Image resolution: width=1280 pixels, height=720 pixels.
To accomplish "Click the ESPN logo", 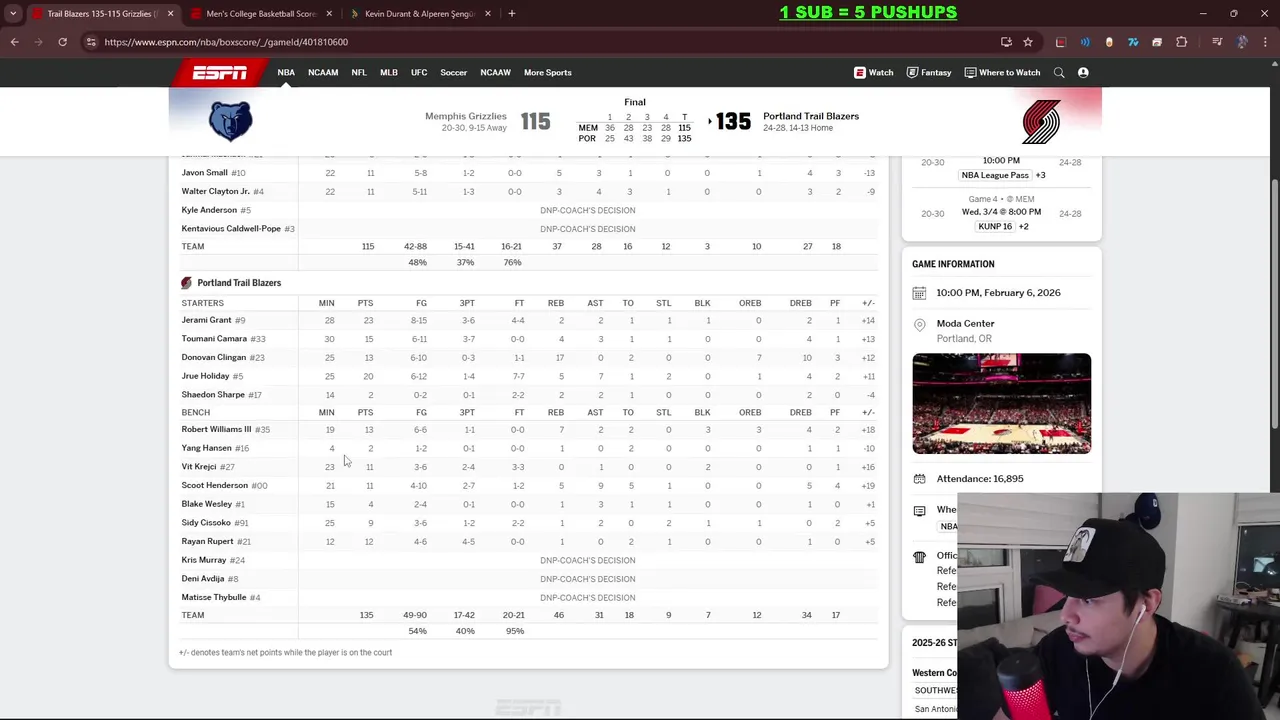I will click(x=220, y=72).
